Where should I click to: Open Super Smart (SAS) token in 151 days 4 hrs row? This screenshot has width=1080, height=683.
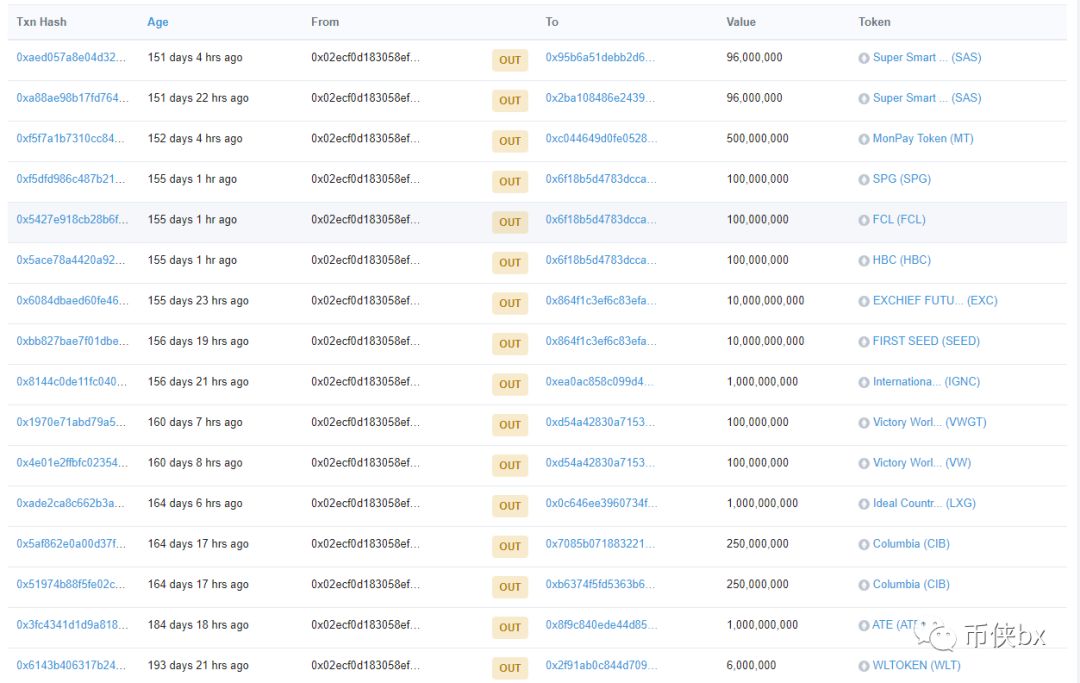point(926,58)
